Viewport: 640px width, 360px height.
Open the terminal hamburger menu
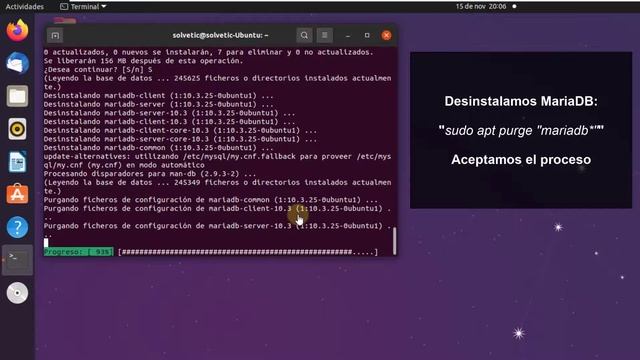tap(324, 36)
